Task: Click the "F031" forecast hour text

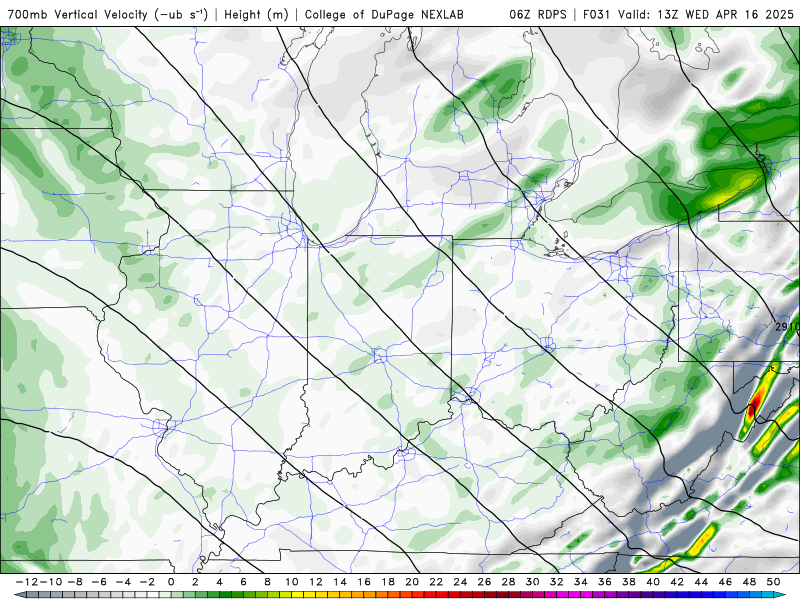Action: pos(596,14)
